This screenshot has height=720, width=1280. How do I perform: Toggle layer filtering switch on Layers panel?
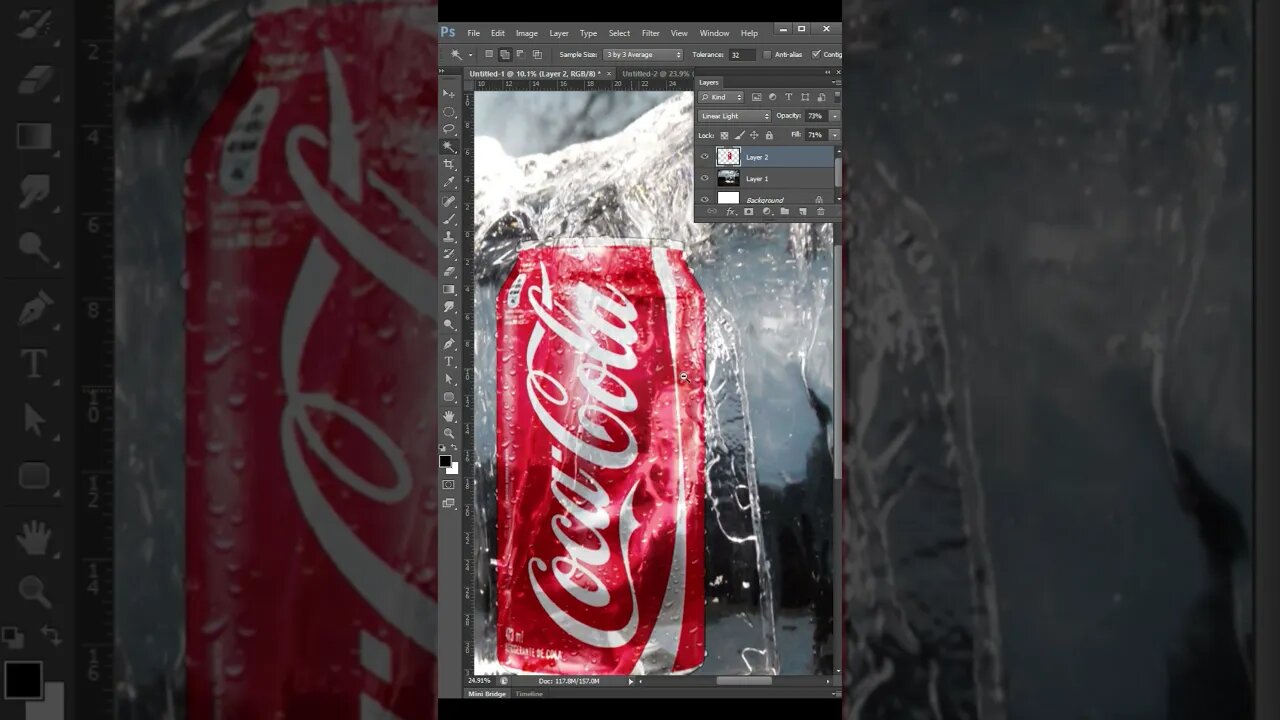(x=837, y=97)
